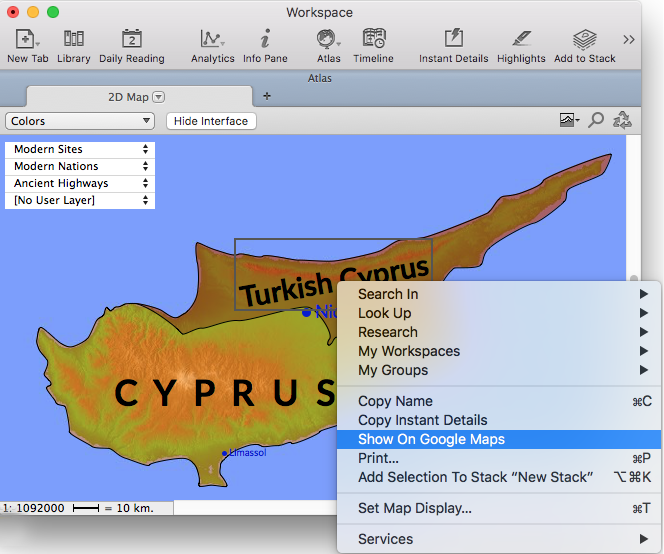Expand the Colors dropdown
Image resolution: width=664 pixels, height=554 pixels.
point(80,121)
